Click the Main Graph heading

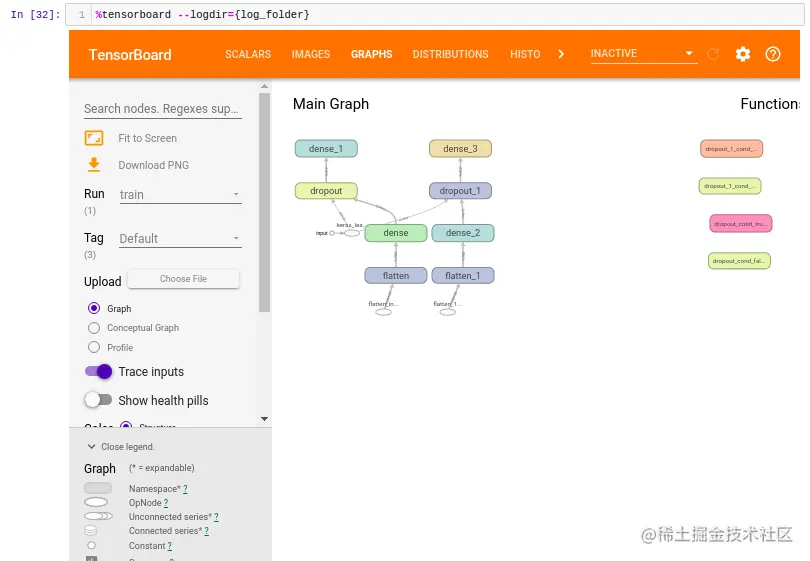tap(331, 104)
